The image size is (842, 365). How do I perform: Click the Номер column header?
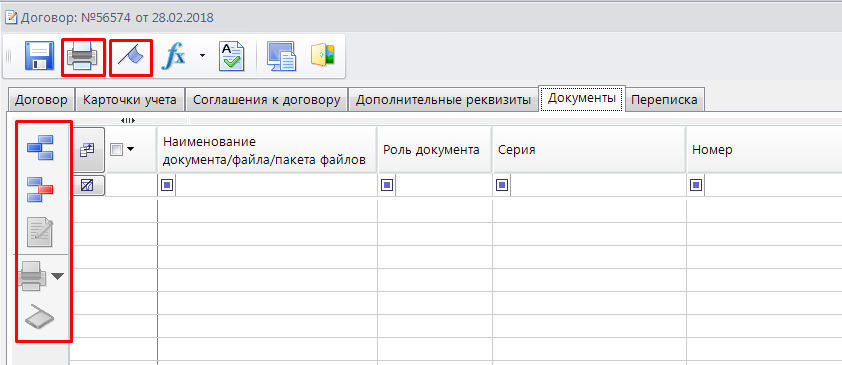764,150
